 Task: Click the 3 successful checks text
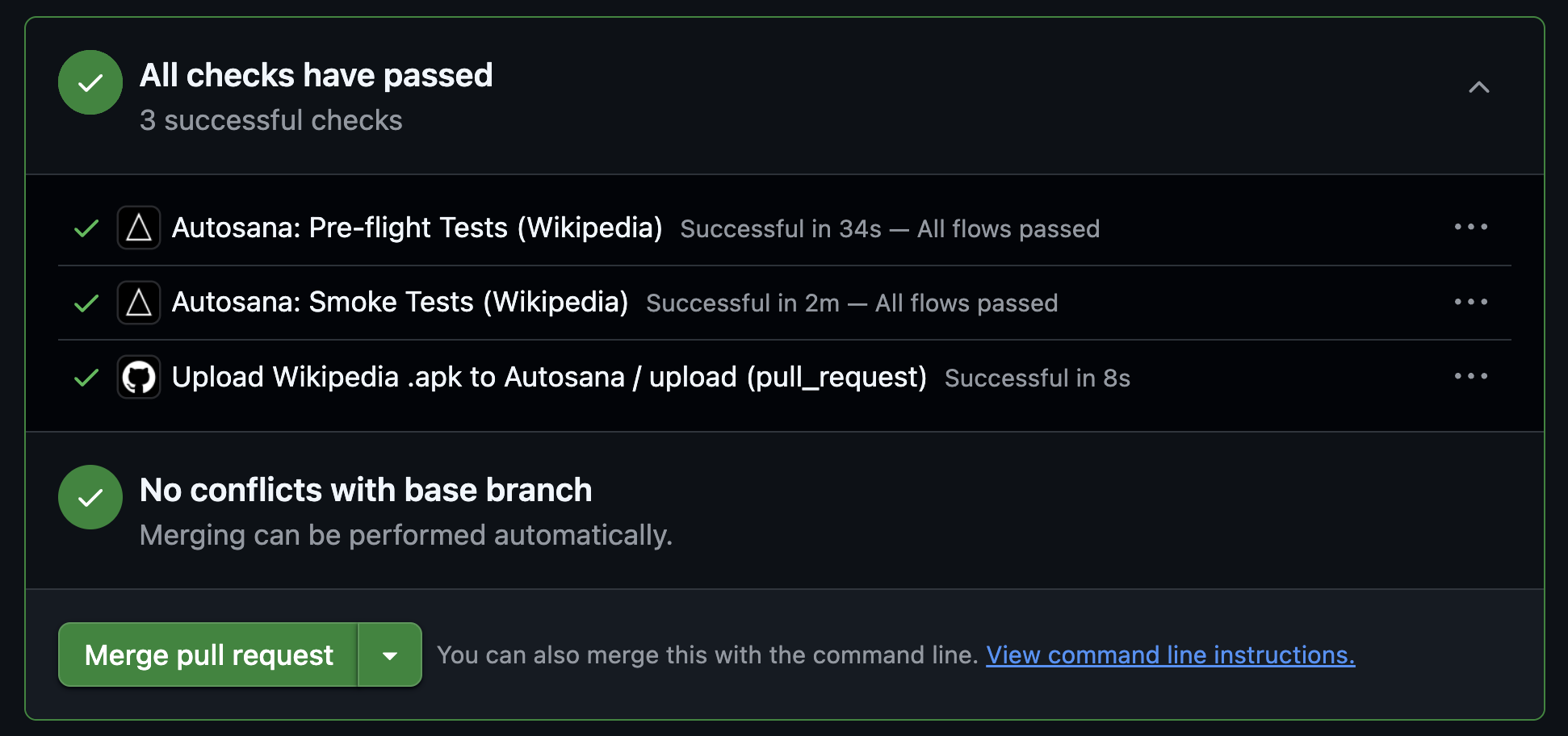(x=271, y=119)
